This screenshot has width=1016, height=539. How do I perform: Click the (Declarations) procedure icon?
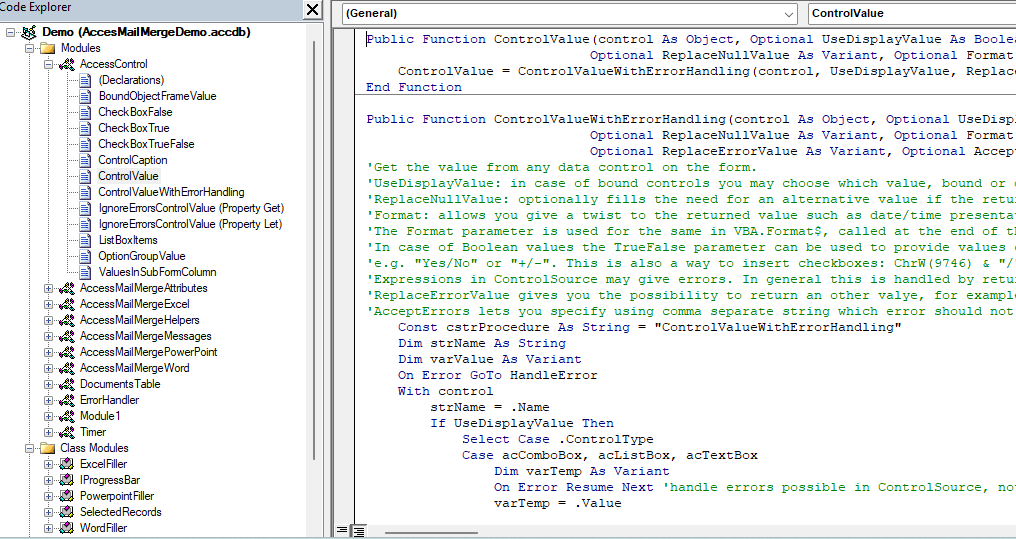[86, 80]
